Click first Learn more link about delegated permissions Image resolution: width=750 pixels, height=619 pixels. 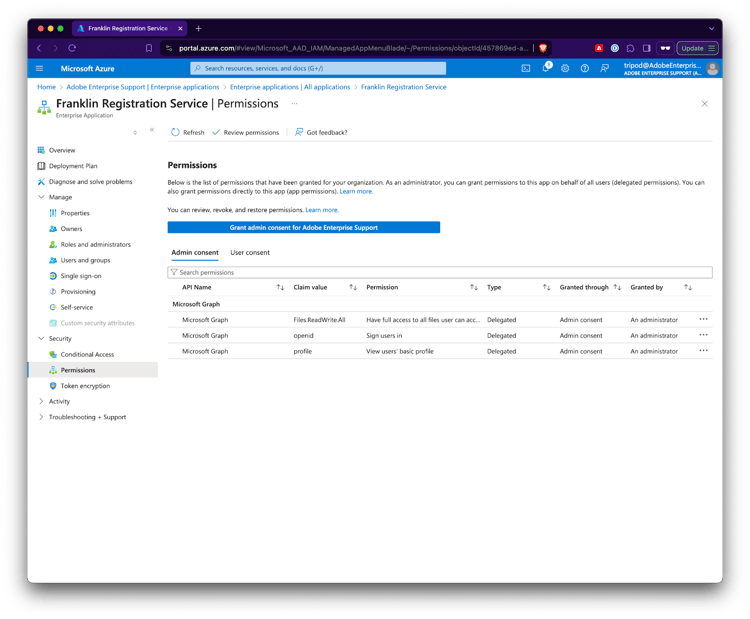click(356, 191)
